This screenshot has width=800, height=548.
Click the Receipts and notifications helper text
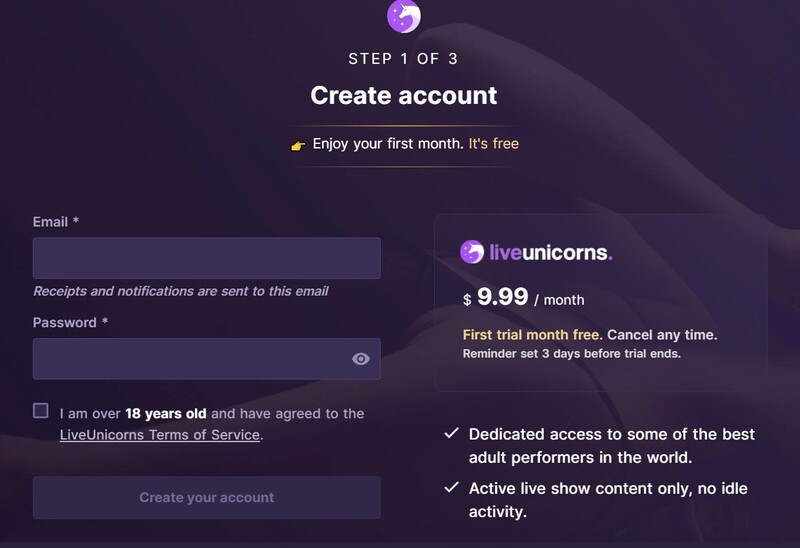(181, 291)
